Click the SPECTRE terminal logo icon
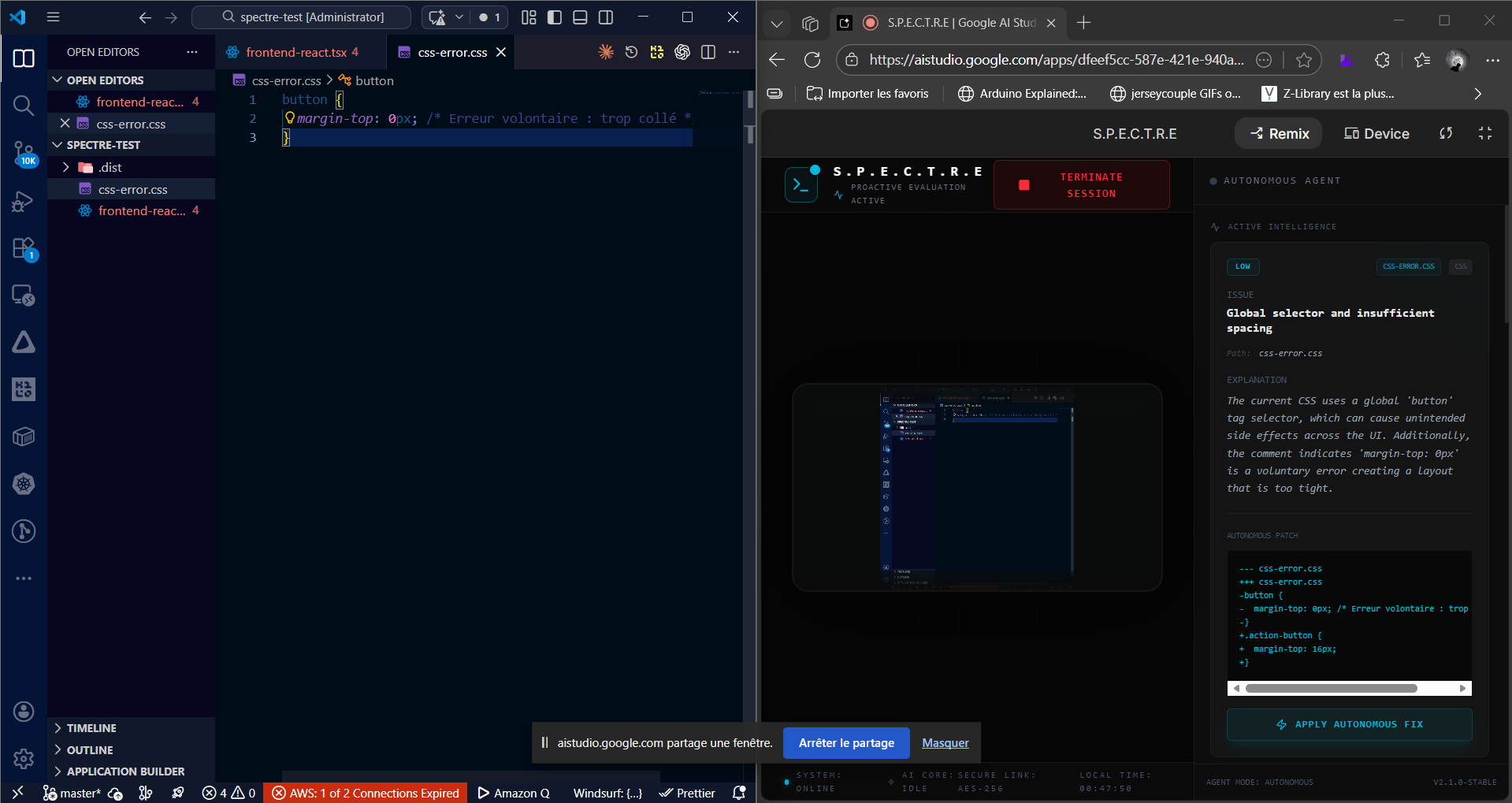This screenshot has height=803, width=1512. (x=801, y=185)
